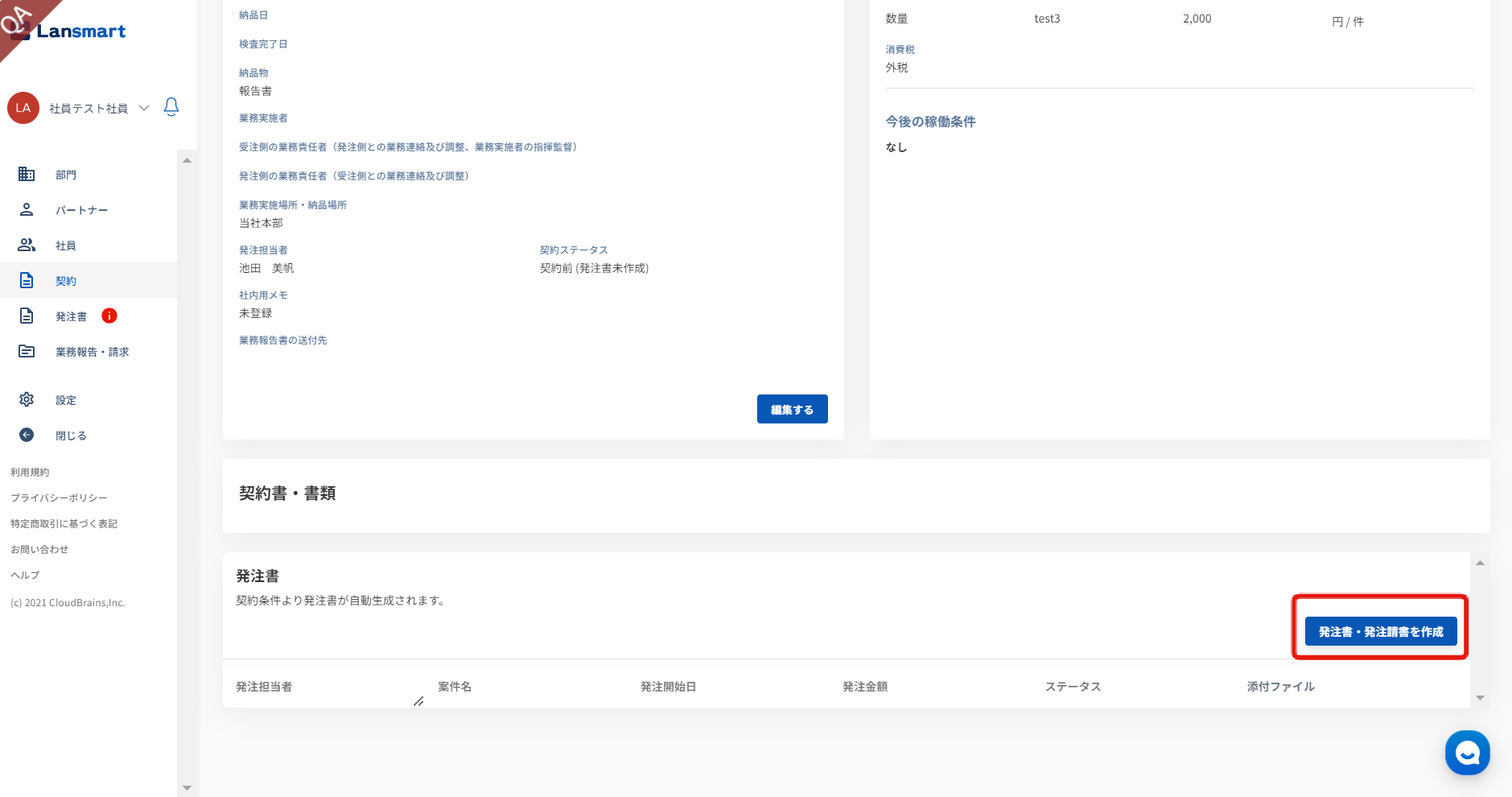Image resolution: width=1512 pixels, height=797 pixels.
Task: Click the sidebar scroll-down arrow
Action: (187, 788)
